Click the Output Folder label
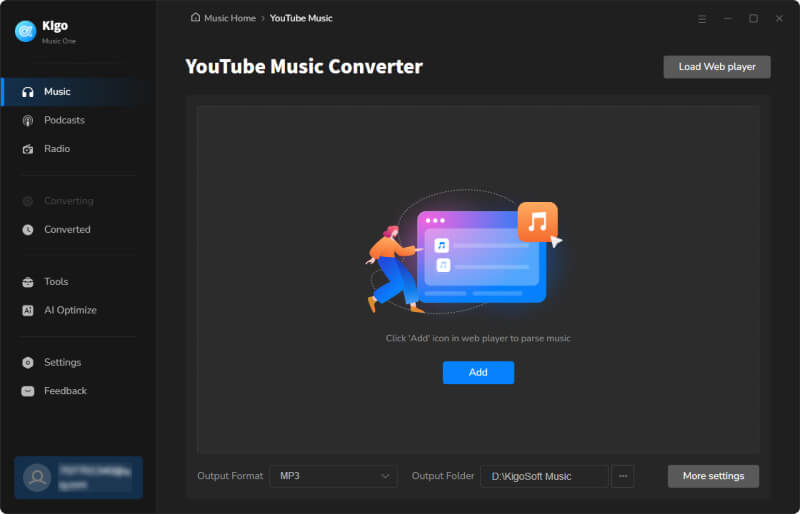800x514 pixels. [x=443, y=476]
